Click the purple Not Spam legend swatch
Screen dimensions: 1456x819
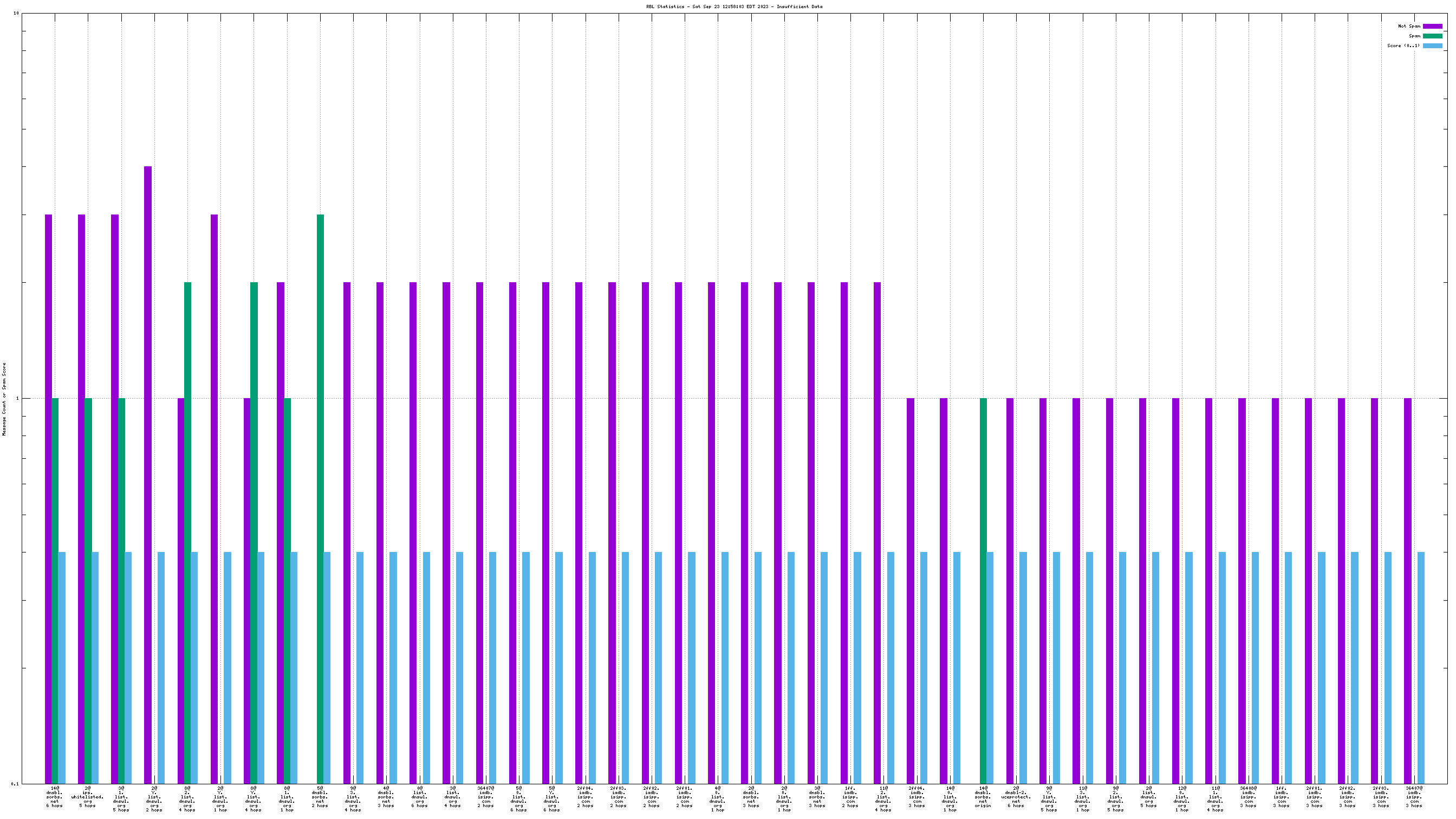pos(1432,26)
